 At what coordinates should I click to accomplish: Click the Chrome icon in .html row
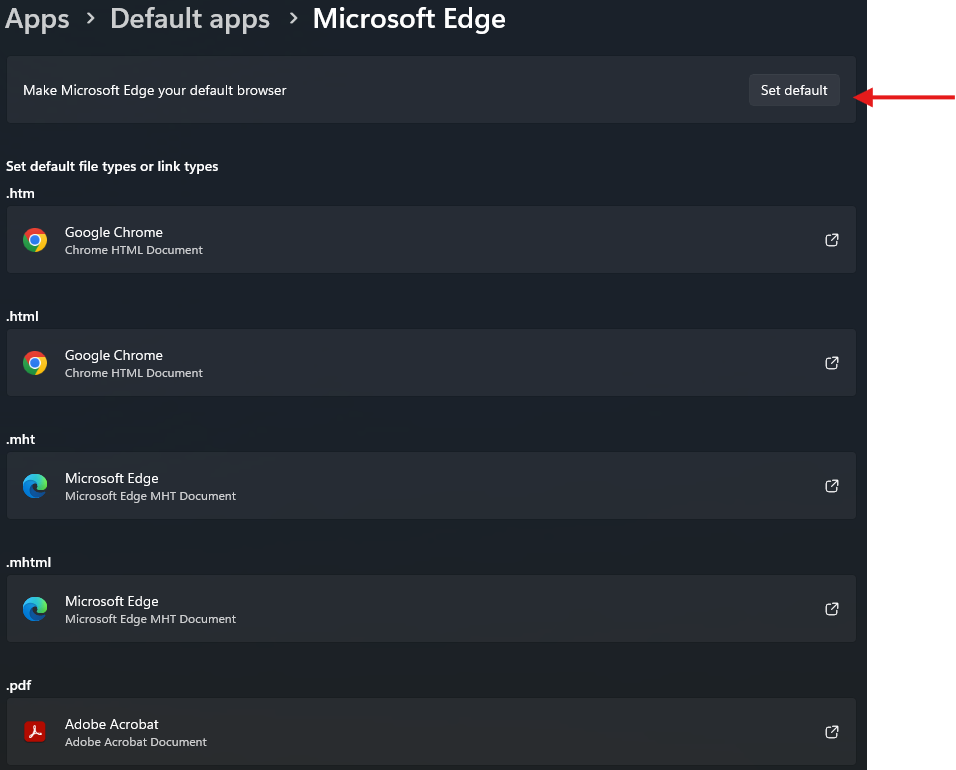click(x=35, y=363)
